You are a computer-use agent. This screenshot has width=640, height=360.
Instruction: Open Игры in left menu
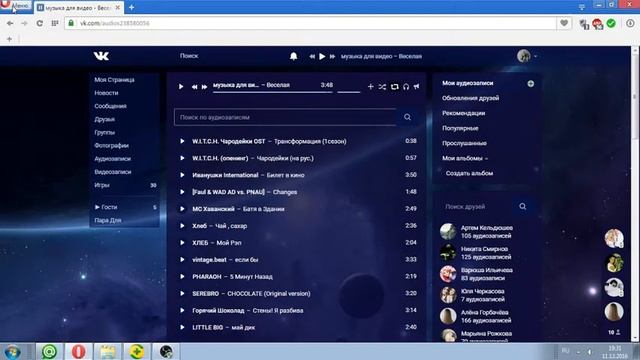[x=102, y=185]
